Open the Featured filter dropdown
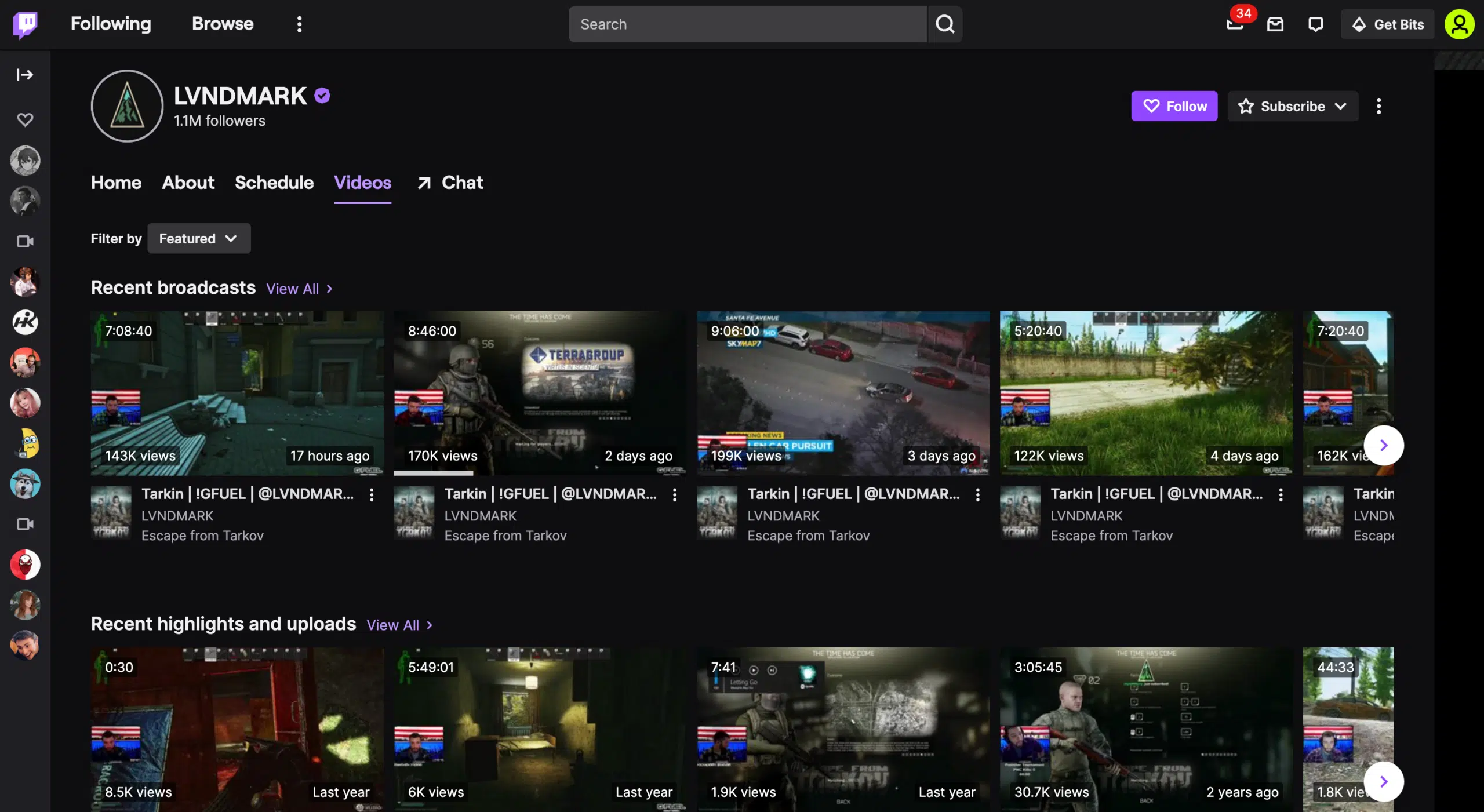The image size is (1484, 812). [x=198, y=238]
